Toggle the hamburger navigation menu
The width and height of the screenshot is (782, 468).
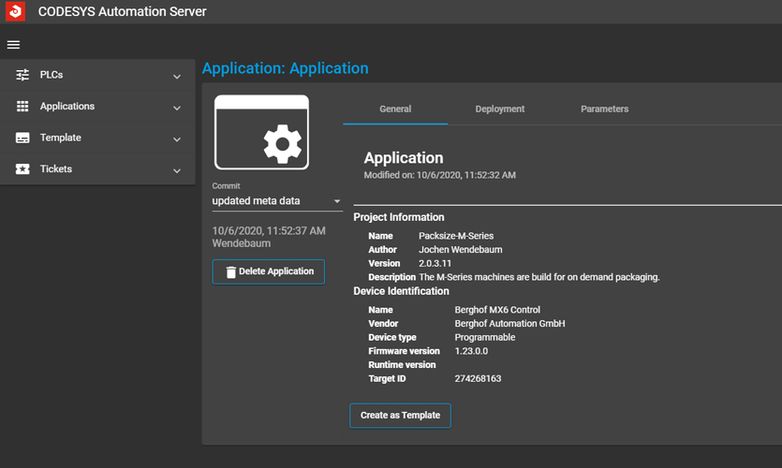point(13,45)
